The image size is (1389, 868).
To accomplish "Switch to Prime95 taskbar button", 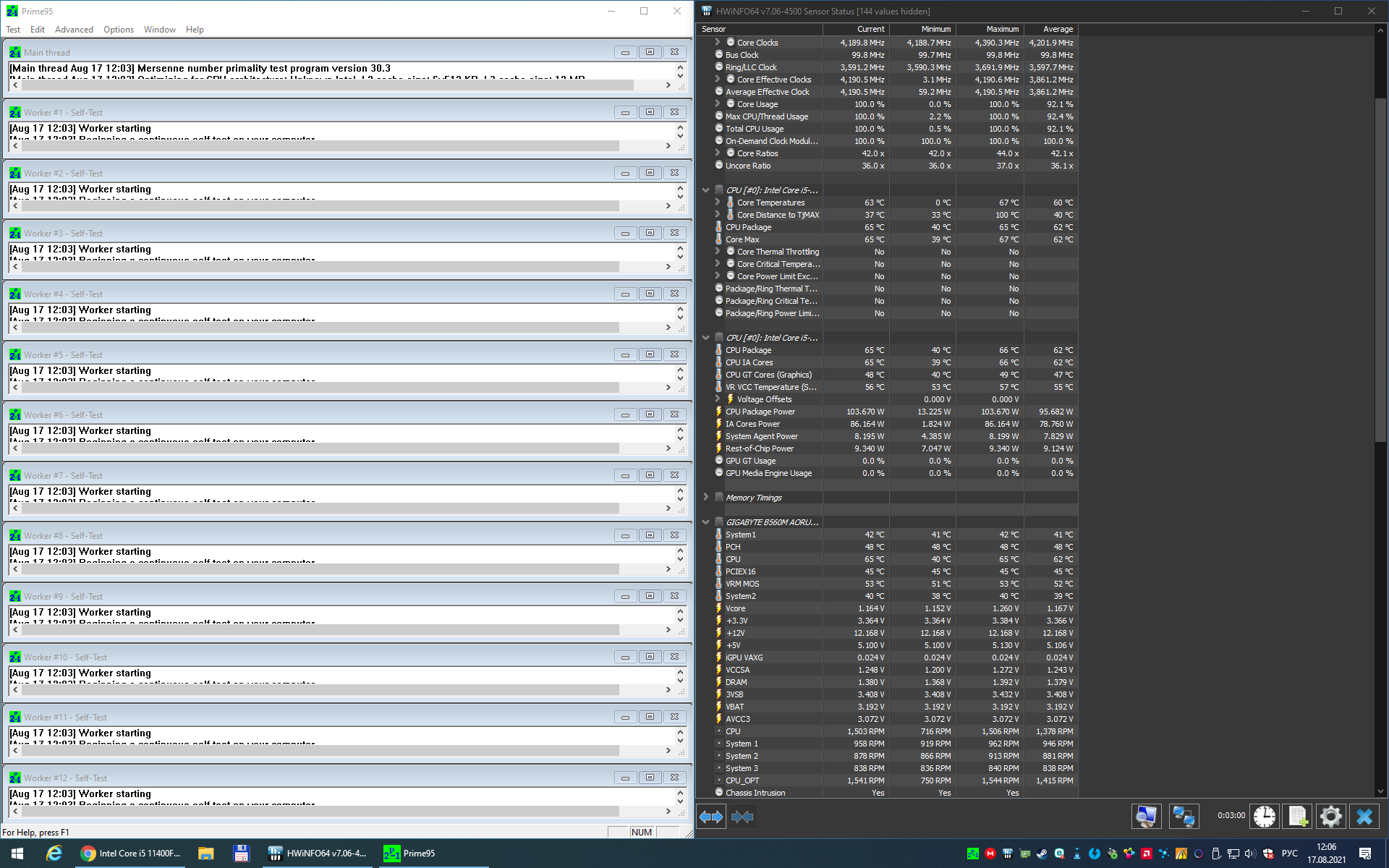I will (x=433, y=854).
